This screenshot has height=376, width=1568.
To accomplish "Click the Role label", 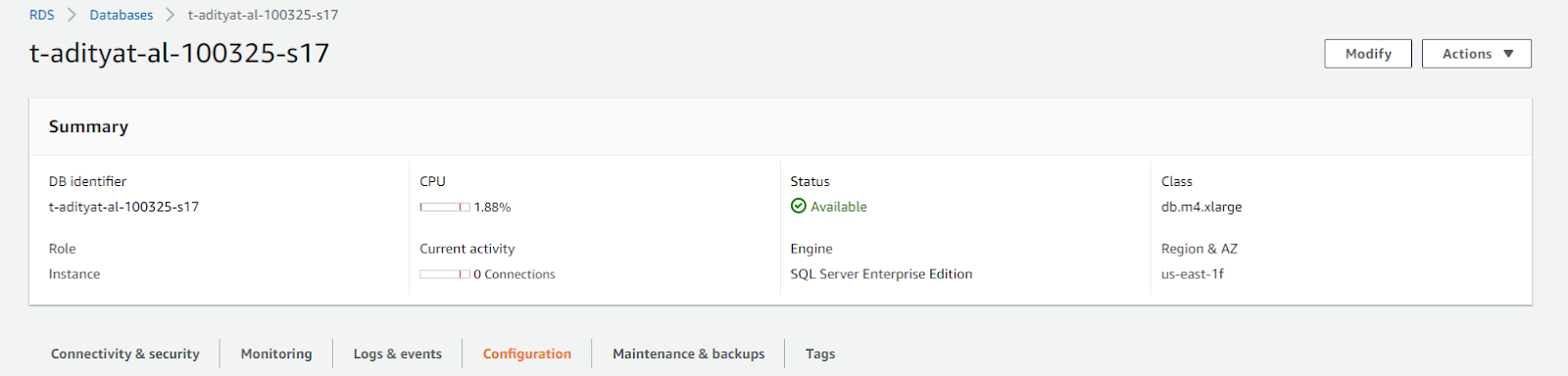I will click(x=62, y=249).
